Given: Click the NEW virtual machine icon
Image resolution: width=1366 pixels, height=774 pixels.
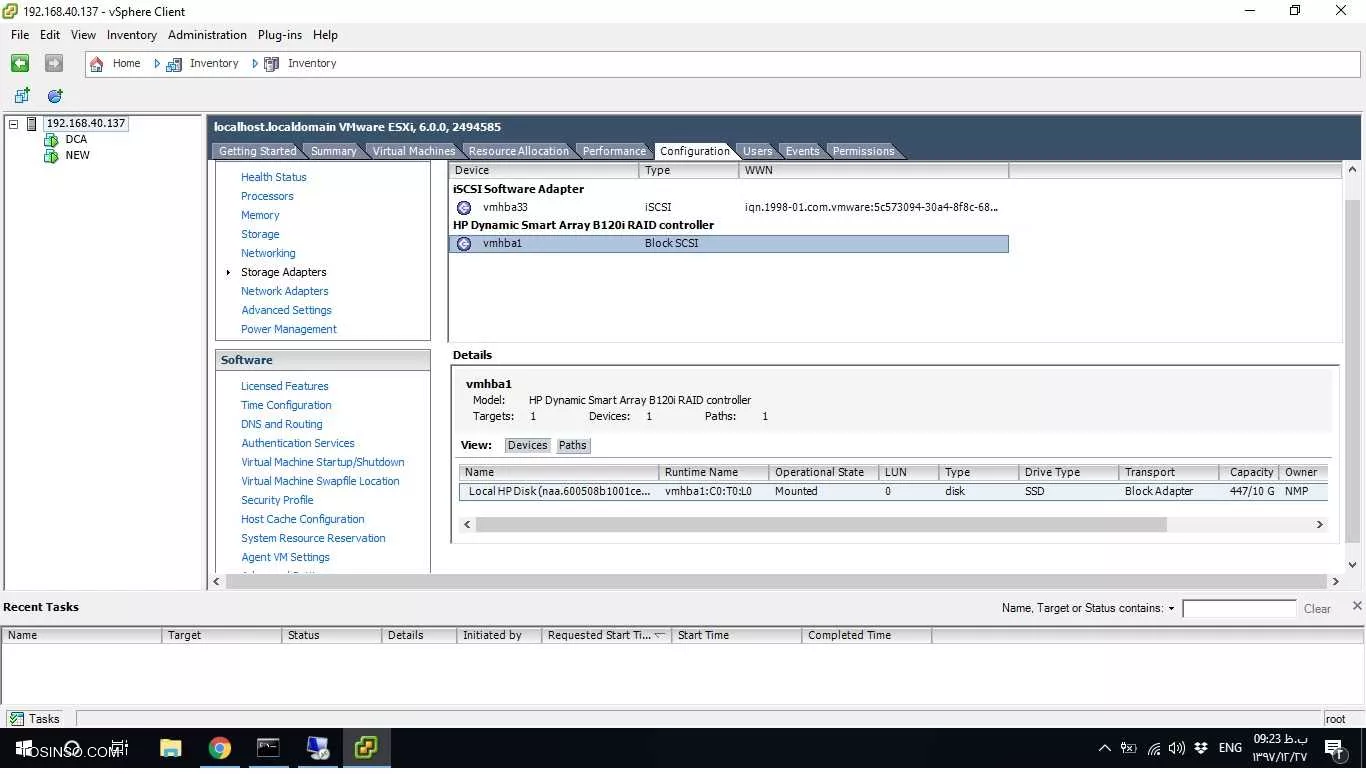Looking at the screenshot, I should click(x=51, y=156).
